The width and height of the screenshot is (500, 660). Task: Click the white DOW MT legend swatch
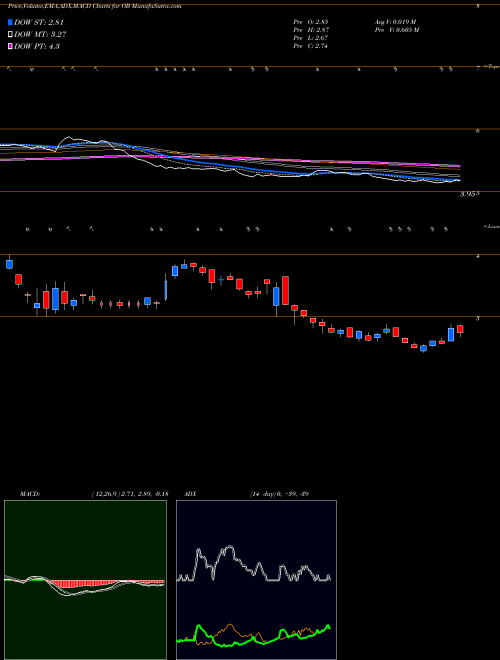[x=10, y=35]
